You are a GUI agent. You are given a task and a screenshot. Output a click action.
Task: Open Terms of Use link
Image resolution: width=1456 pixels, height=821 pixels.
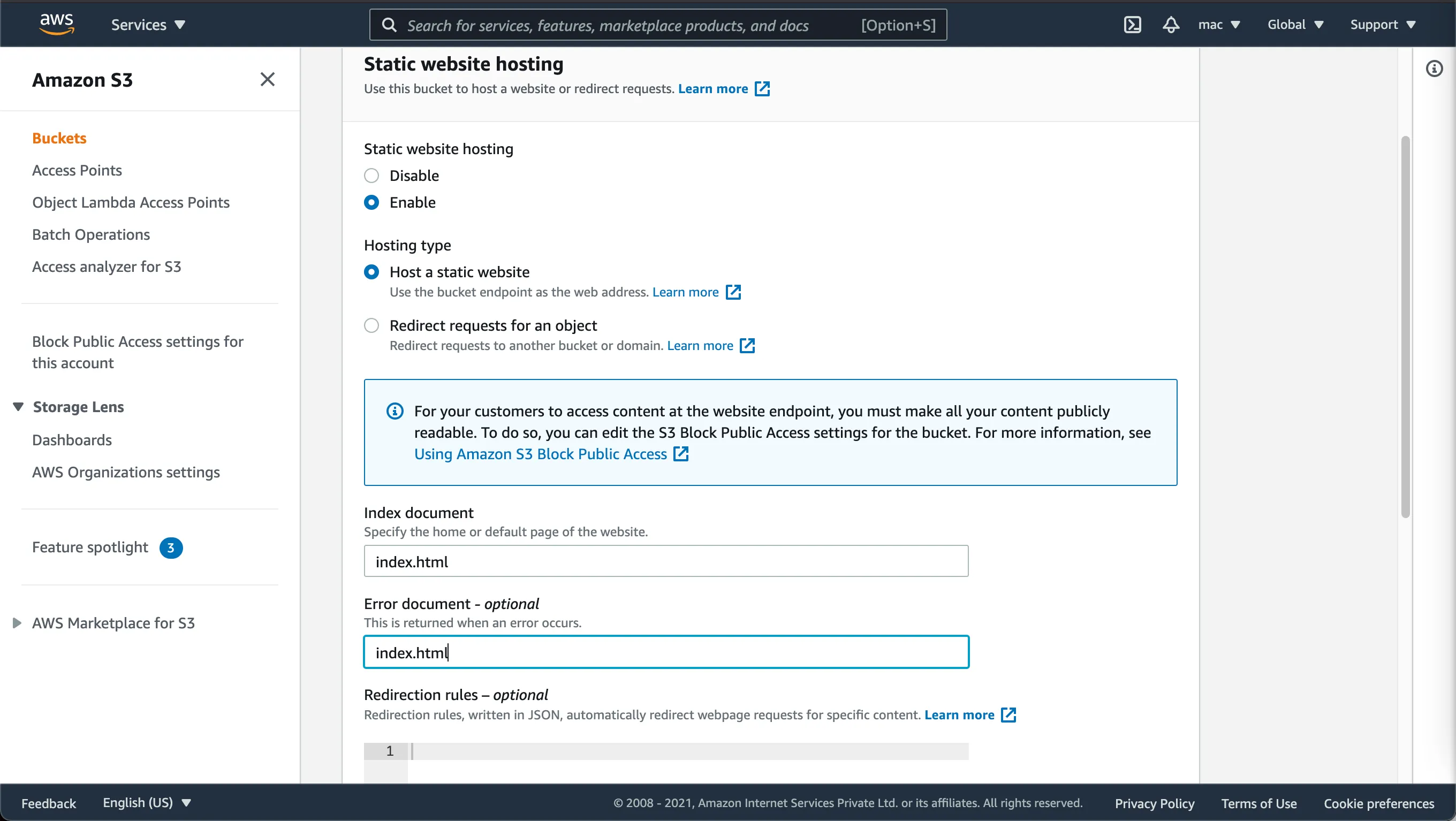[x=1258, y=803]
